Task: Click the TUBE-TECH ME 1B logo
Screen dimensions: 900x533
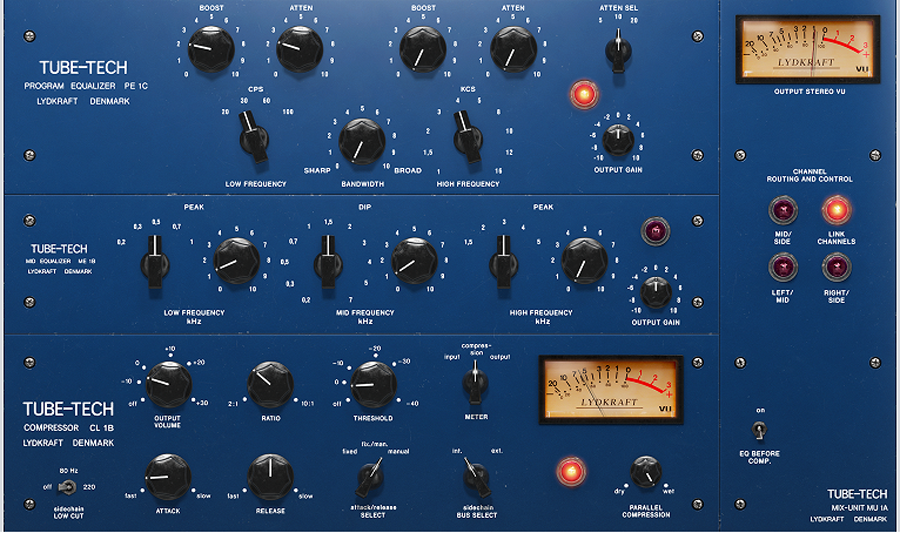Action: point(59,249)
